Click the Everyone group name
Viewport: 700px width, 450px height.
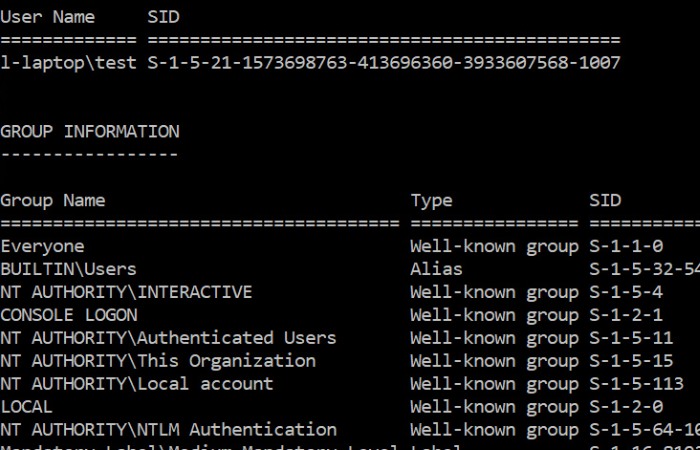42,246
